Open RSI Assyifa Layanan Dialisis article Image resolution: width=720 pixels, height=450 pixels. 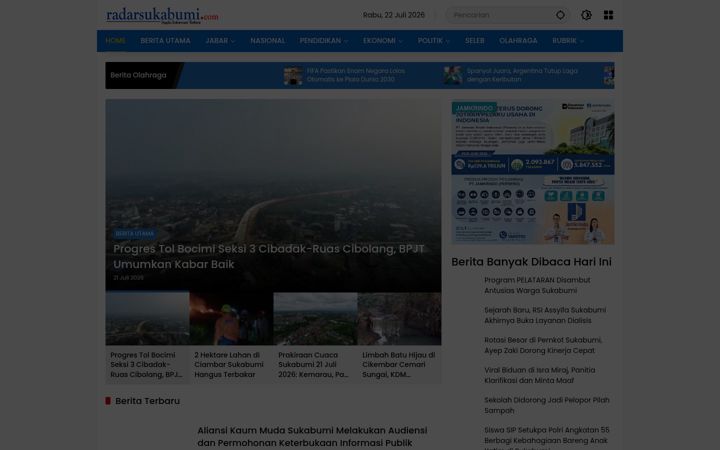tap(545, 315)
